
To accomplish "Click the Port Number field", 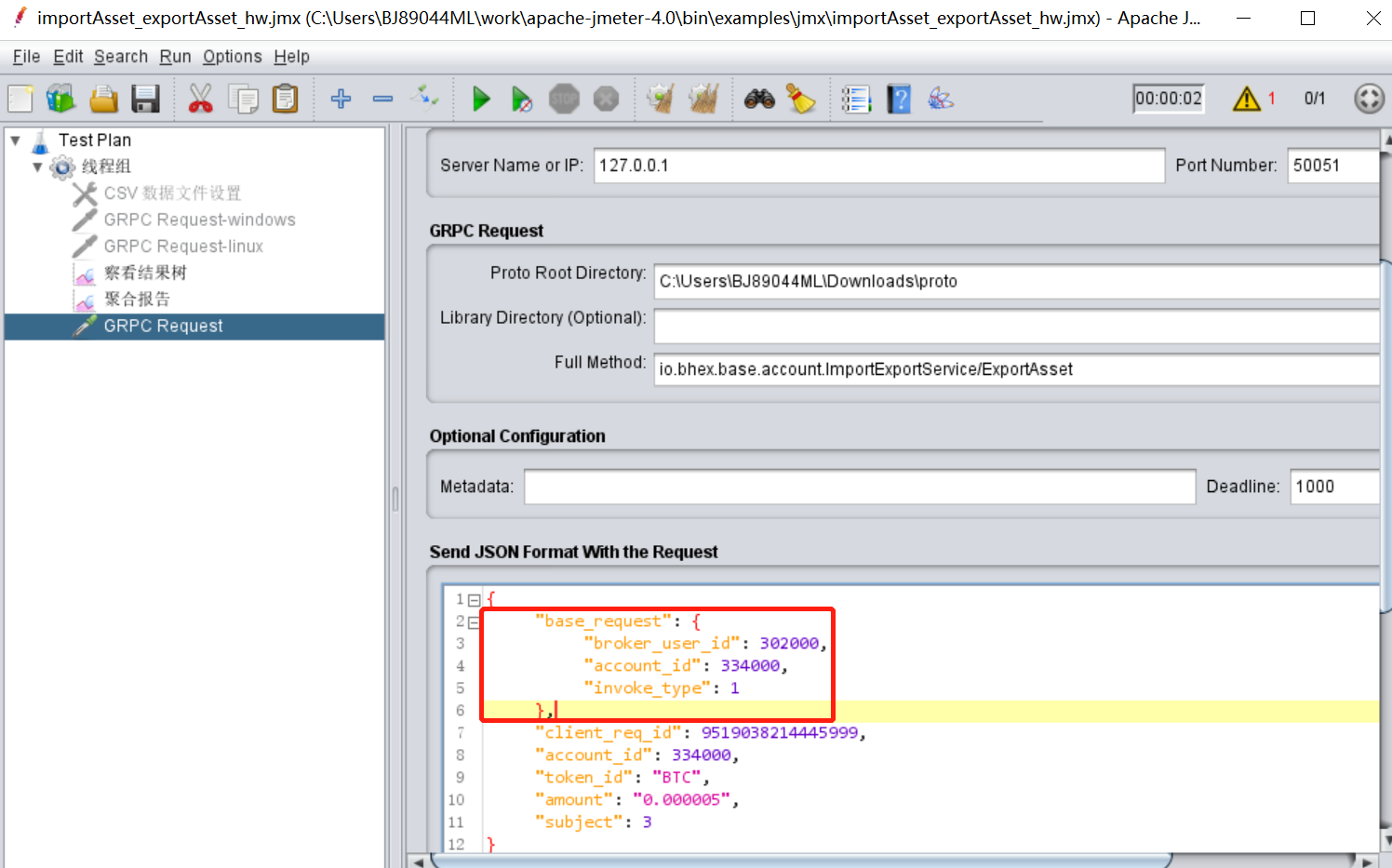I will click(1333, 166).
